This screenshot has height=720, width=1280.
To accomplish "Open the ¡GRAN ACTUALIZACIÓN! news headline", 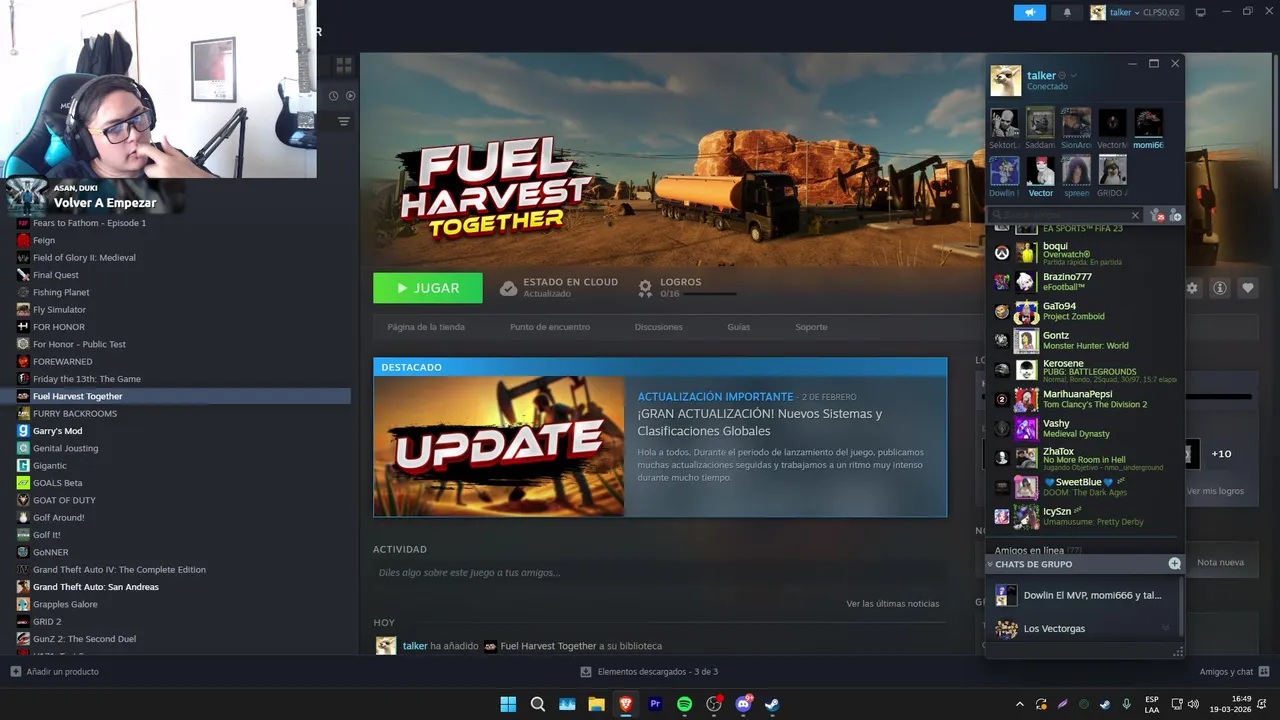I will [x=760, y=422].
